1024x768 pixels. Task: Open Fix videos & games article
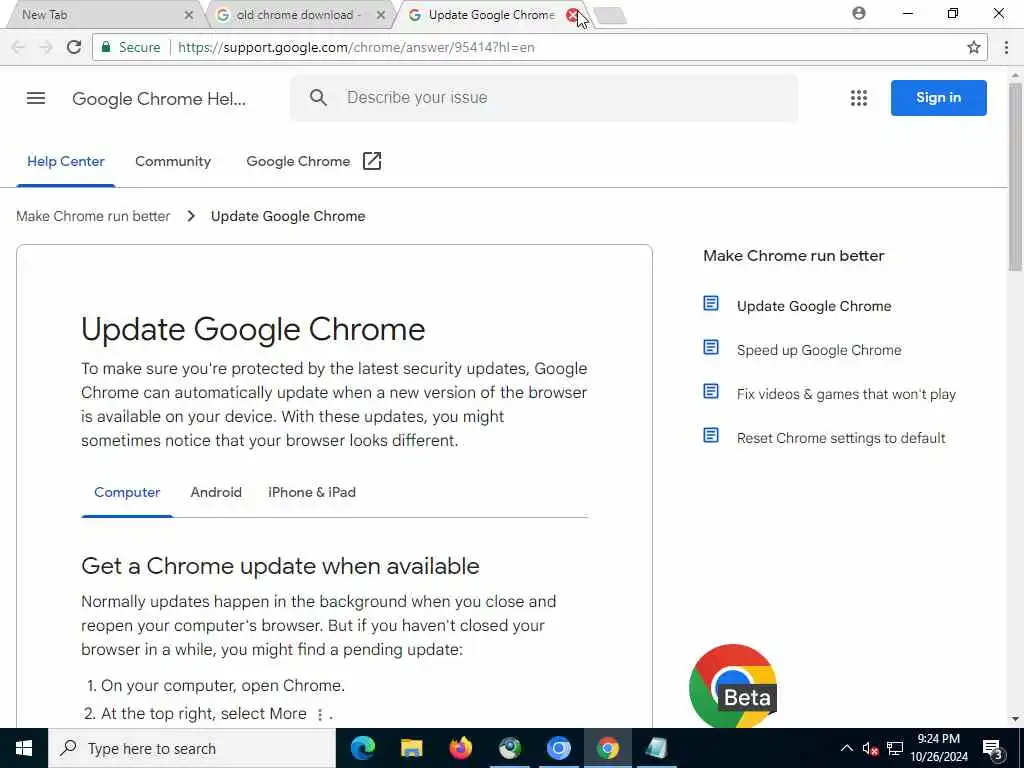point(846,394)
